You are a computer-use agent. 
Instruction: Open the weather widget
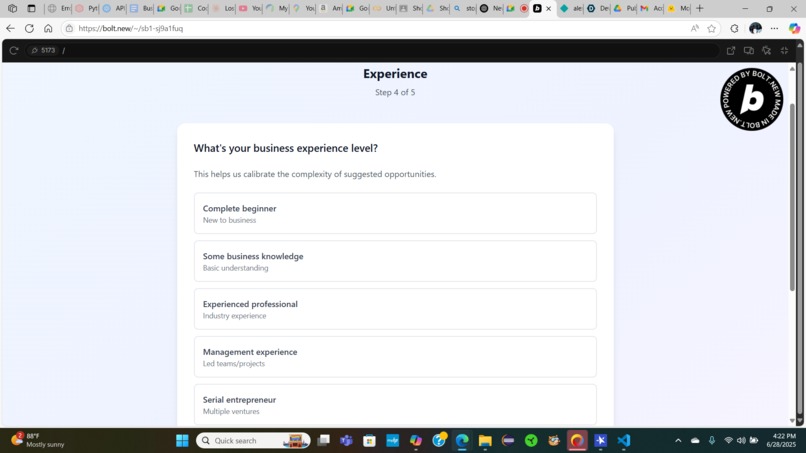click(39, 440)
